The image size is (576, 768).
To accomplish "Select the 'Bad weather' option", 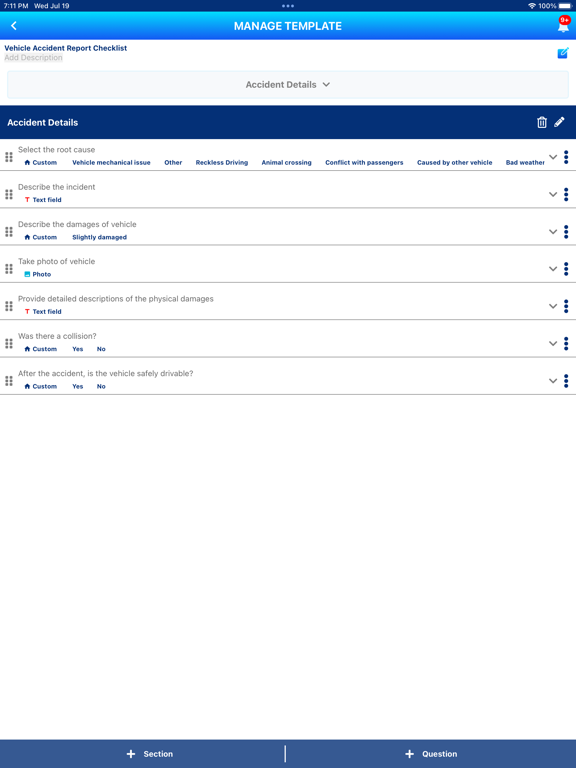I will tap(525, 163).
